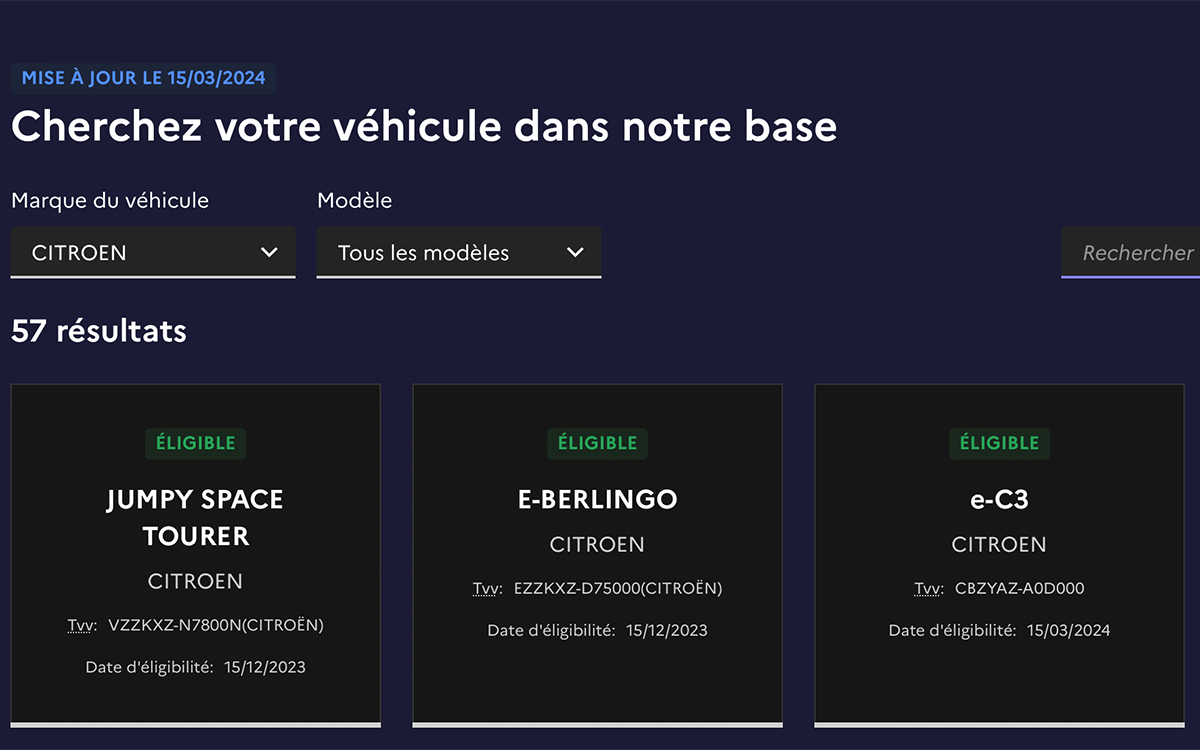1200x750 pixels.
Task: Open the Tvv abbreviation on JUMPY SPACE TOURER
Action: coord(83,624)
